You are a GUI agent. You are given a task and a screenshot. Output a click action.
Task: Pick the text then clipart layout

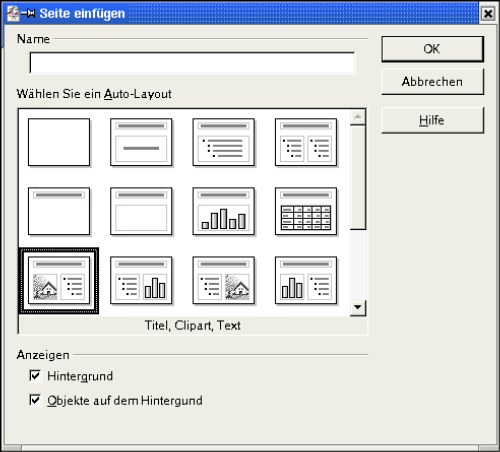224,281
